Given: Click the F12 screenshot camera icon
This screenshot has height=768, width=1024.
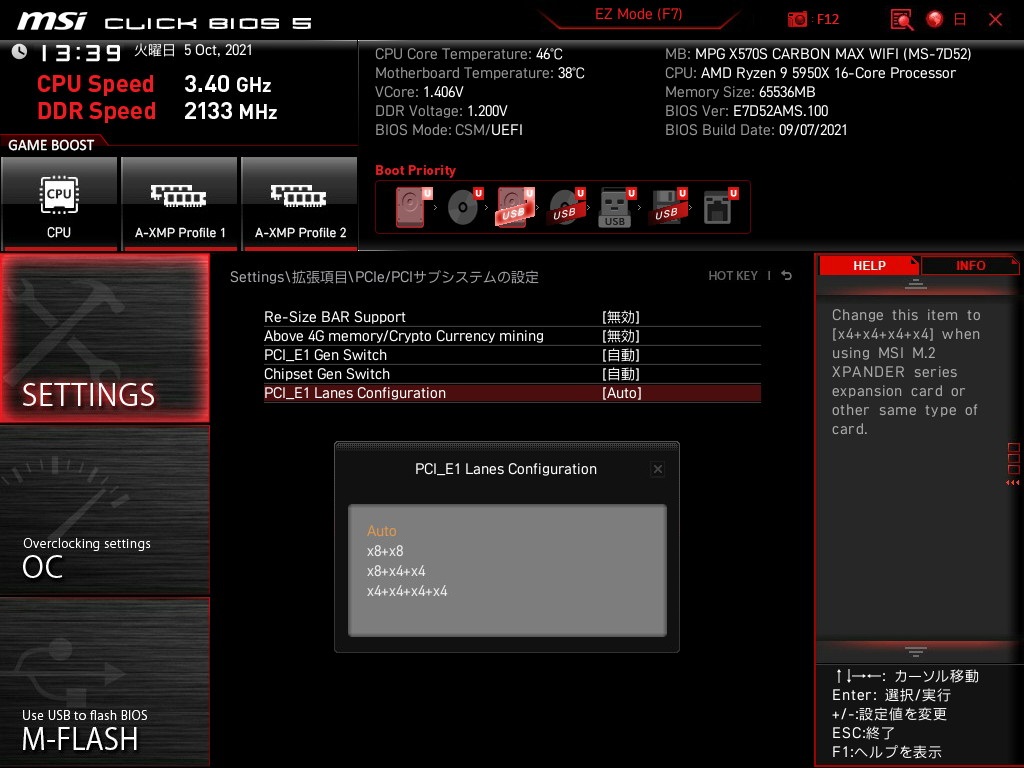Looking at the screenshot, I should click(797, 20).
